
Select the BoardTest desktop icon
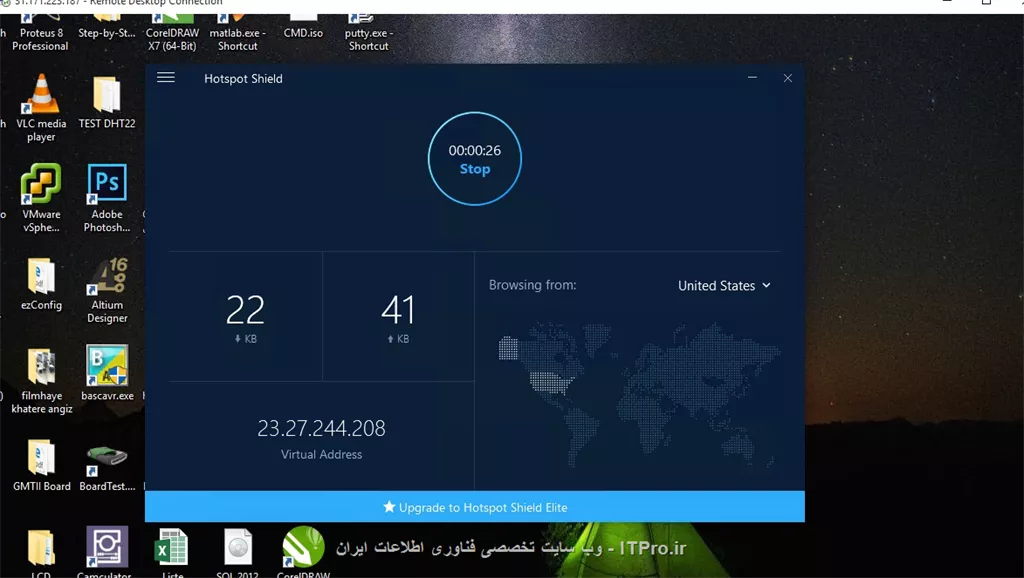click(x=107, y=468)
